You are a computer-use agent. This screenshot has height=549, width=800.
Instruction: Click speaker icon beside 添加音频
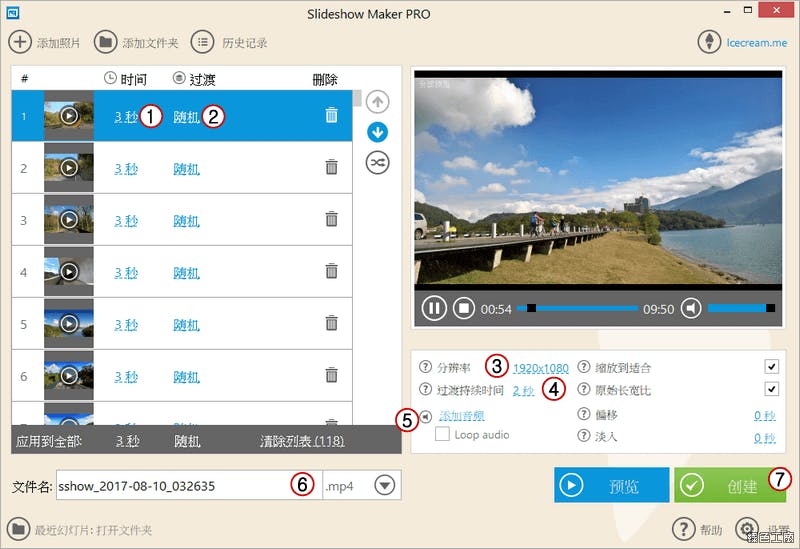click(426, 416)
